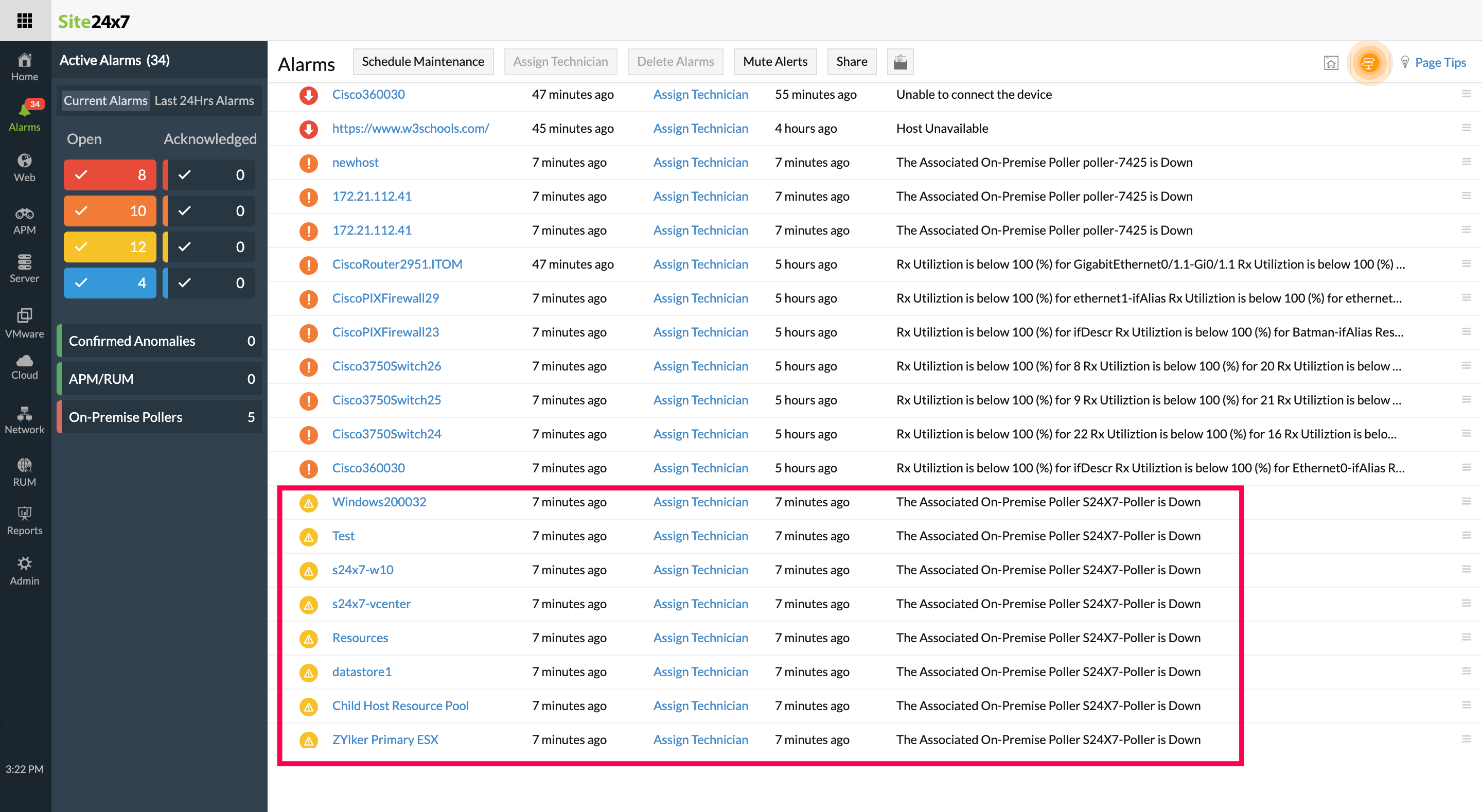Open APM section in sidebar

tap(24, 220)
